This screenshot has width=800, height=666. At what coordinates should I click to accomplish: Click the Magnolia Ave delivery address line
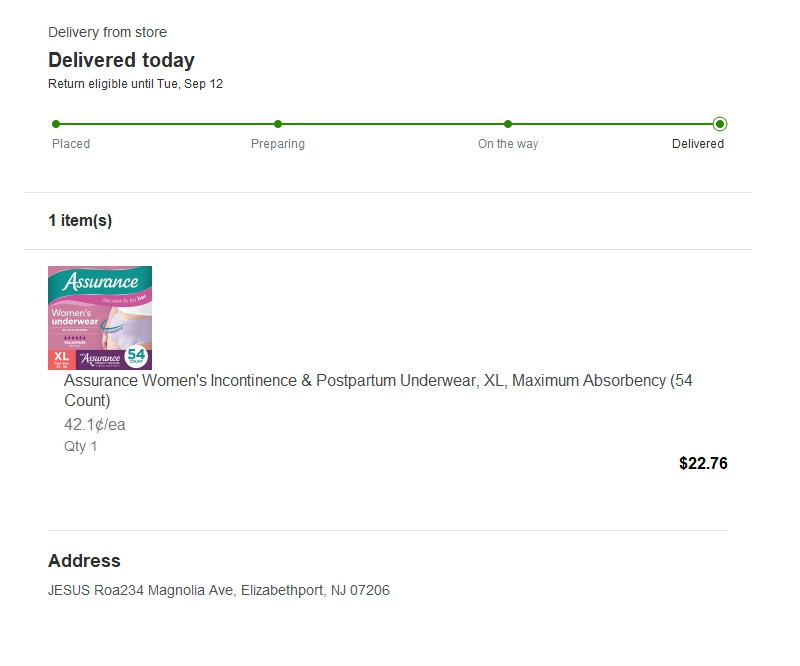pos(219,590)
